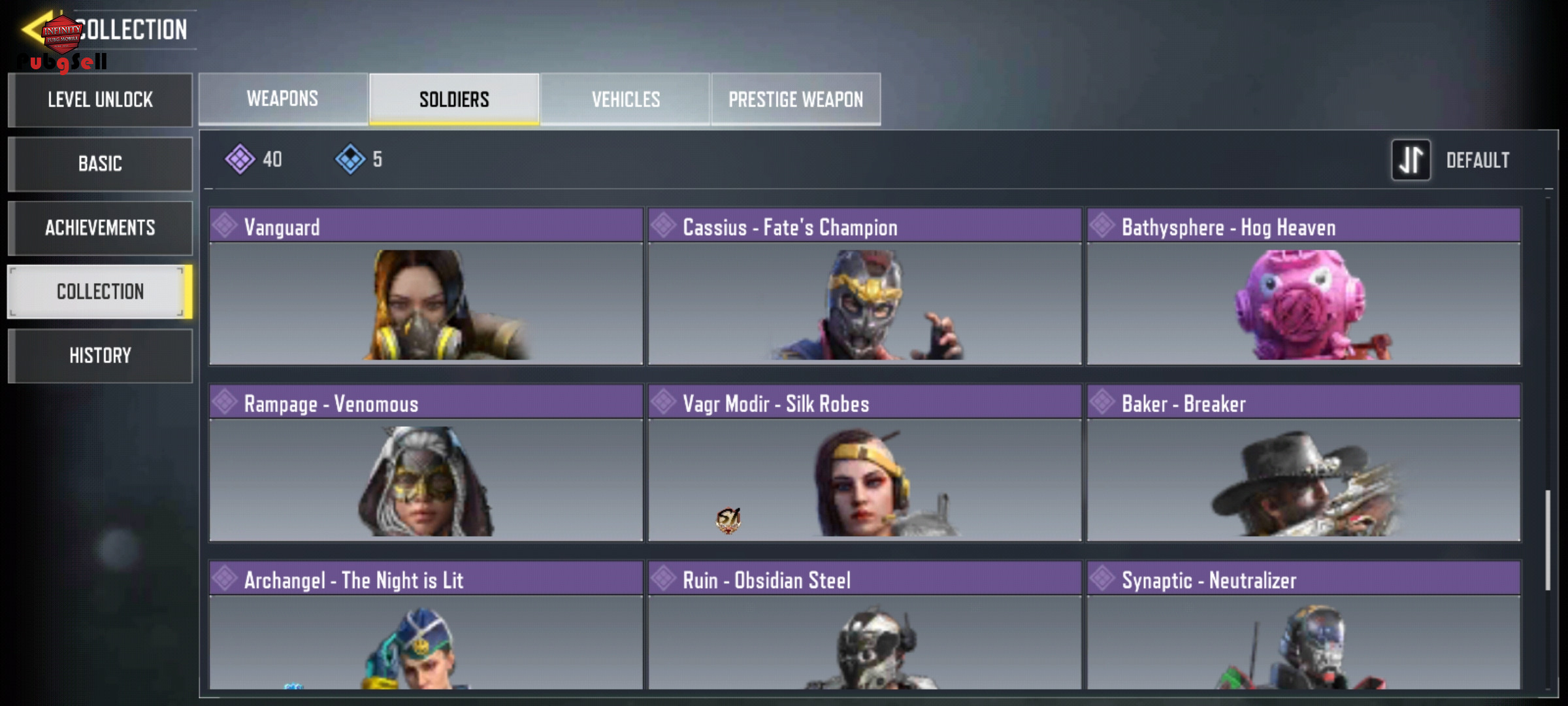Screen dimensions: 1568x706
Task: Open the Level Unlock section
Action: tap(100, 99)
